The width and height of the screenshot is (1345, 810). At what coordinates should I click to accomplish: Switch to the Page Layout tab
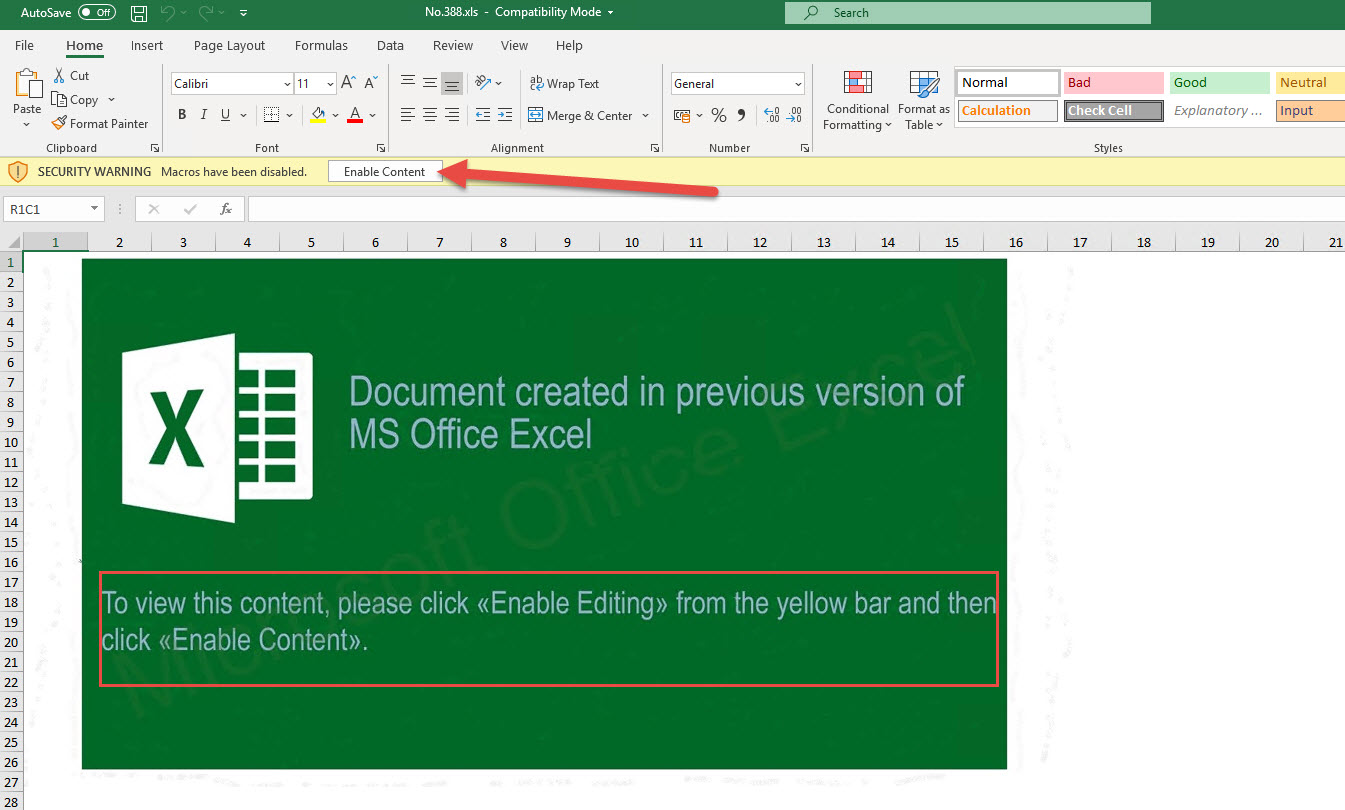tap(229, 45)
